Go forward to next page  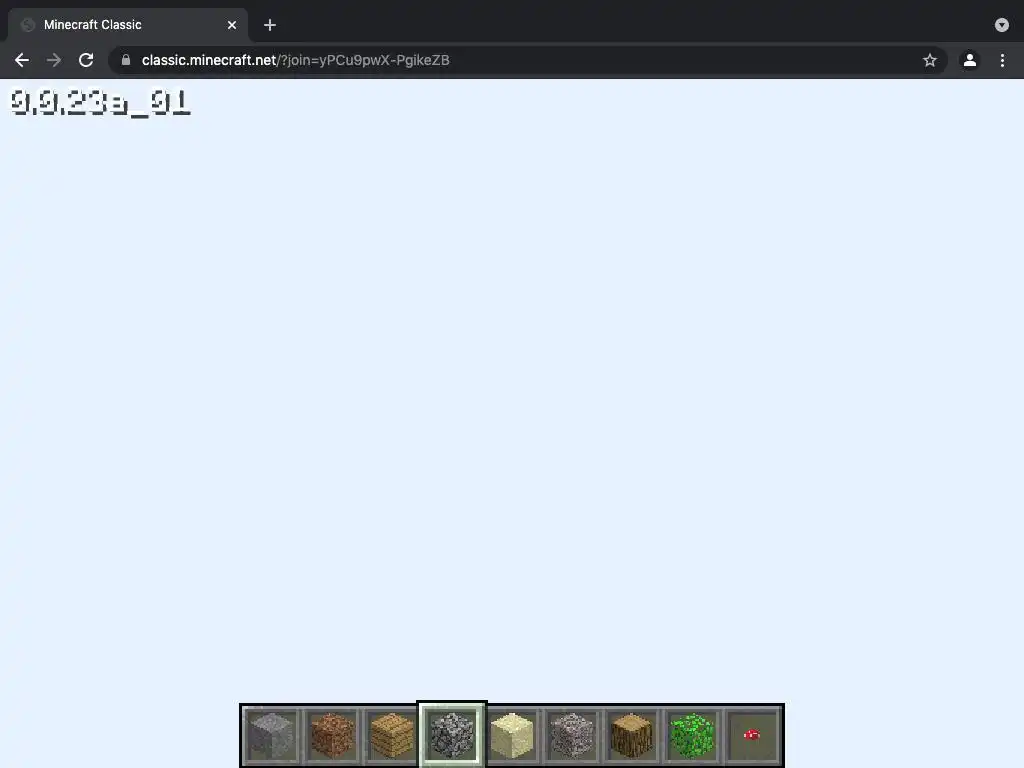(54, 60)
